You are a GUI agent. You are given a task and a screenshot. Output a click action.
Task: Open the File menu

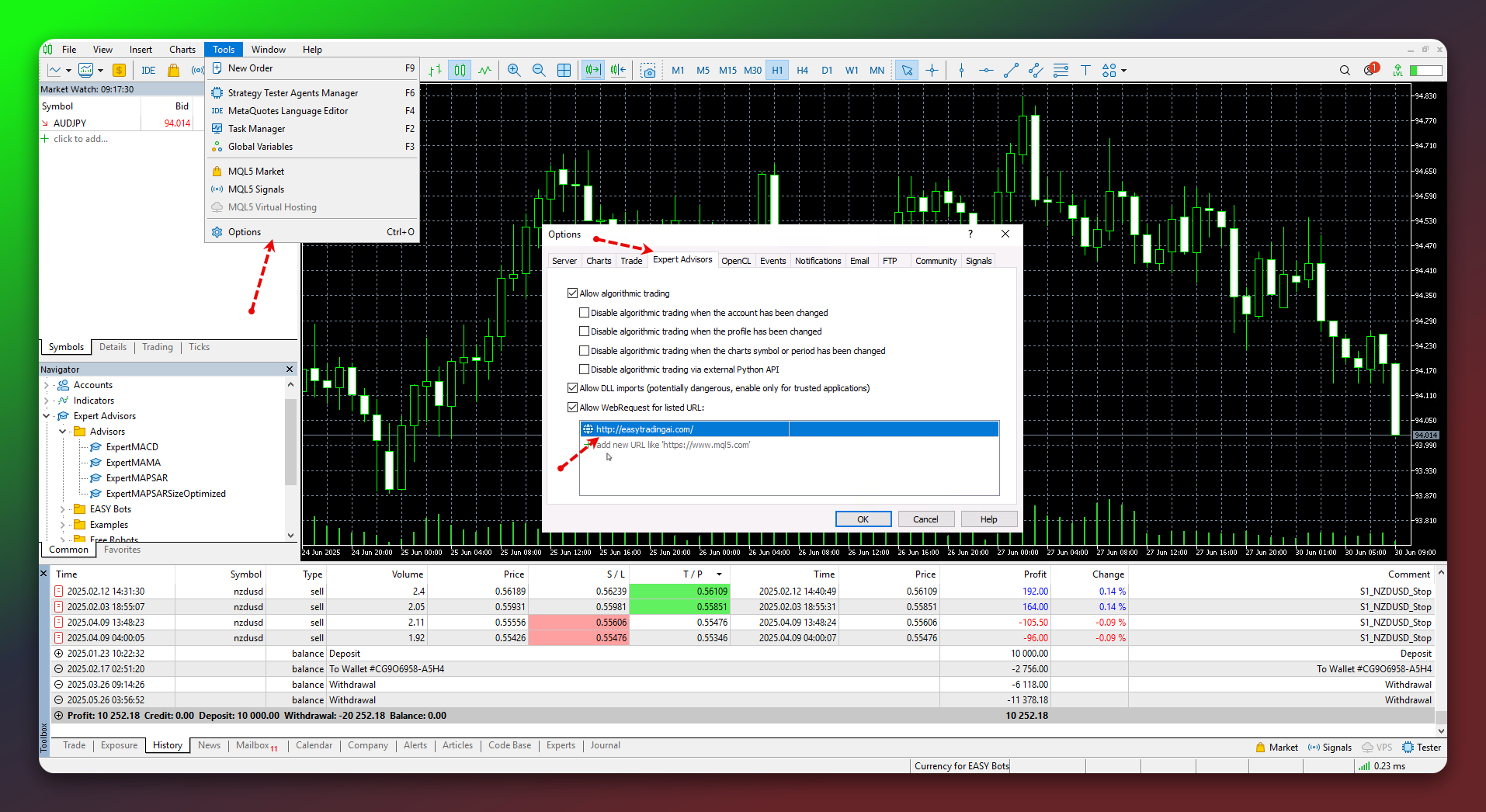coord(69,50)
